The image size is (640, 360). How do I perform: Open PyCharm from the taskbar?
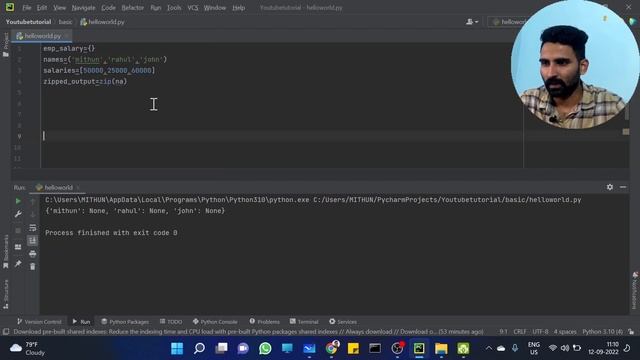pyautogui.click(x=419, y=349)
